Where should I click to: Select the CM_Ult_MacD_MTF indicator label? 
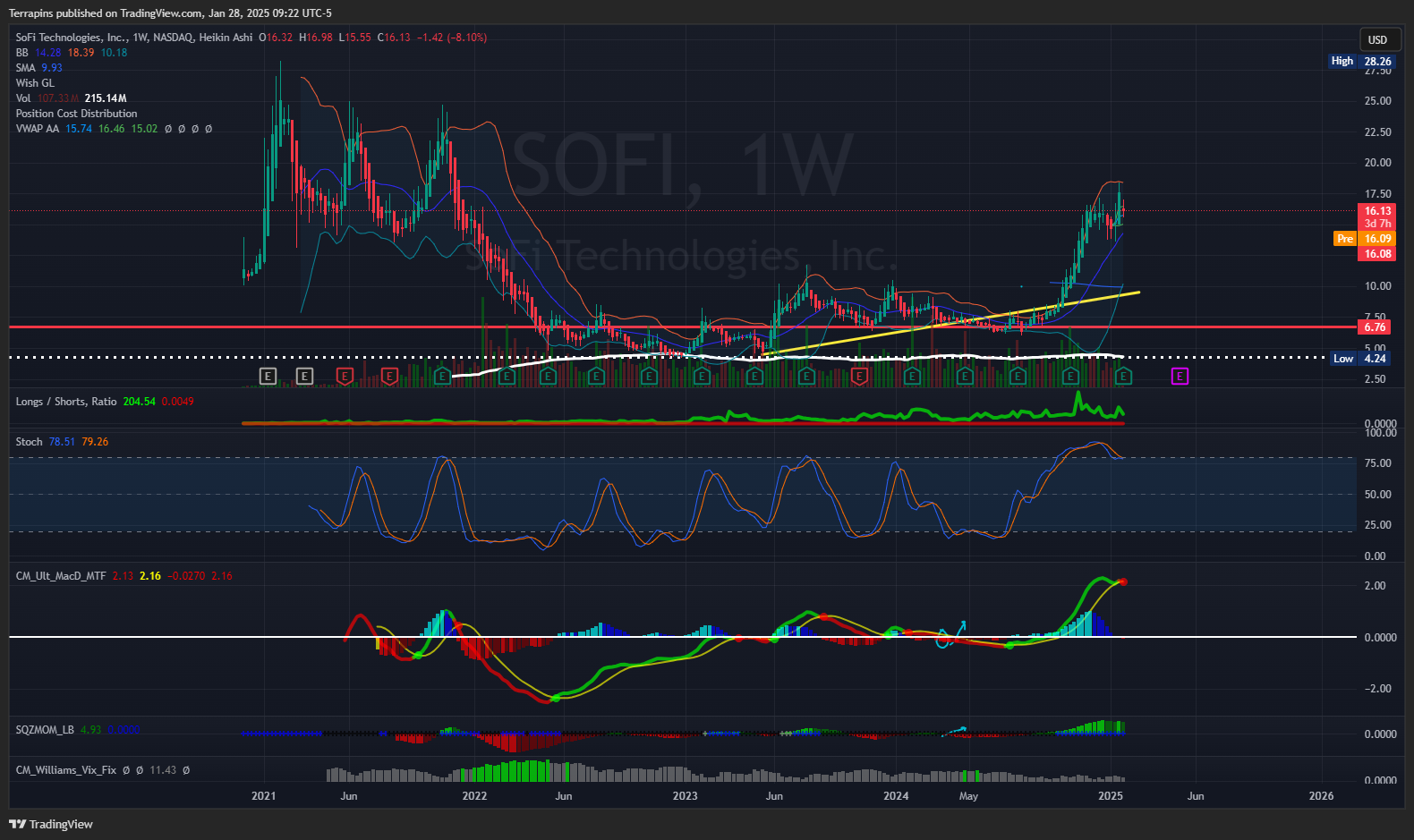pyautogui.click(x=61, y=576)
